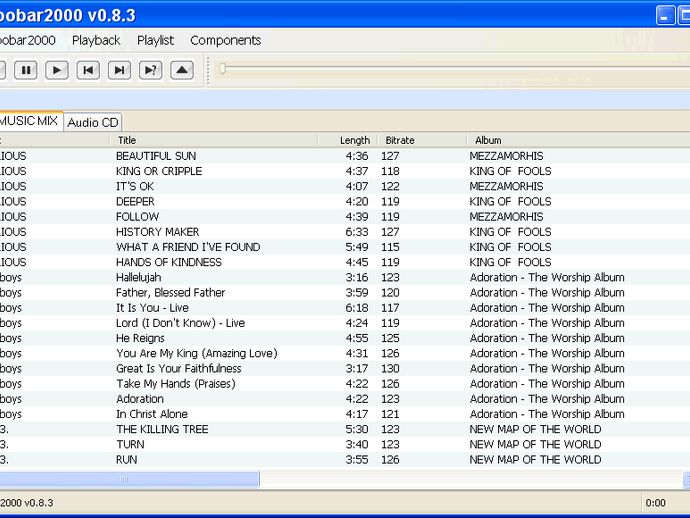Select the track Great Is Your Faithfulness
690x518 pixels.
click(179, 368)
